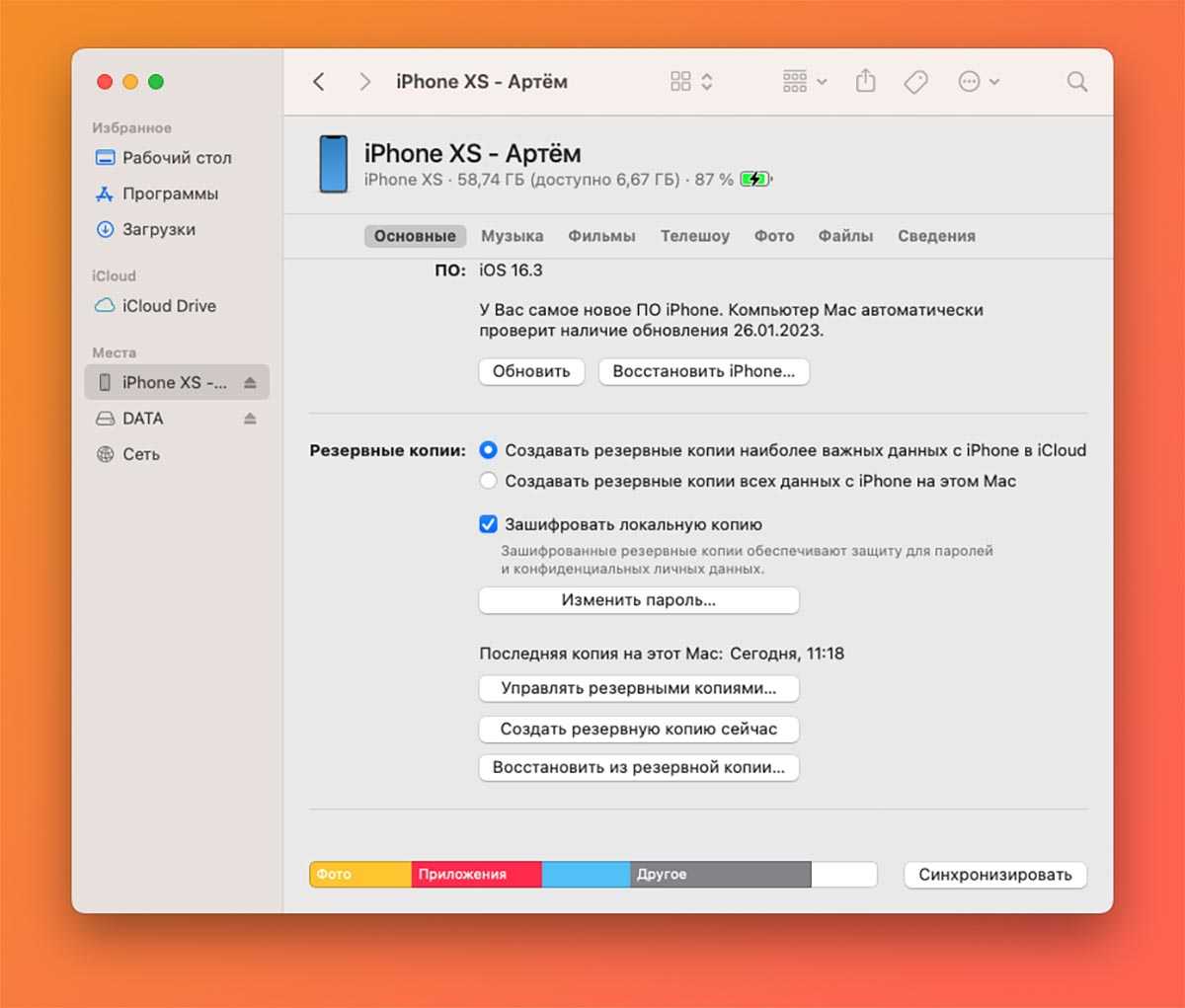Click the red Приложения storage segment
The image size is (1185, 1008).
(x=476, y=875)
